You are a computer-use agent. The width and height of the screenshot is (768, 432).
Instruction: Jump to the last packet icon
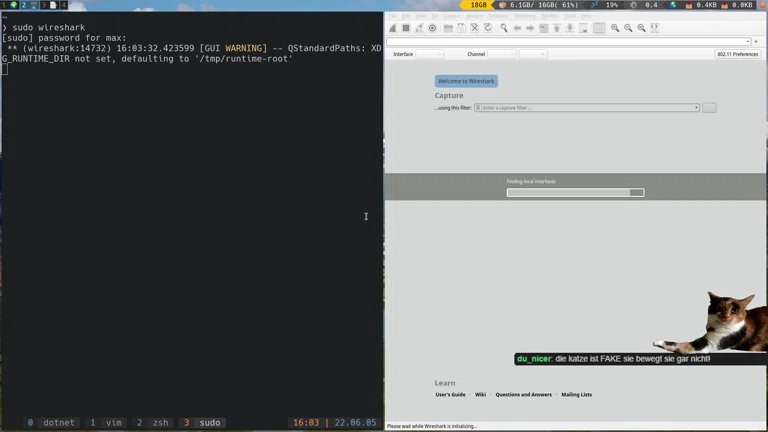(x=570, y=28)
